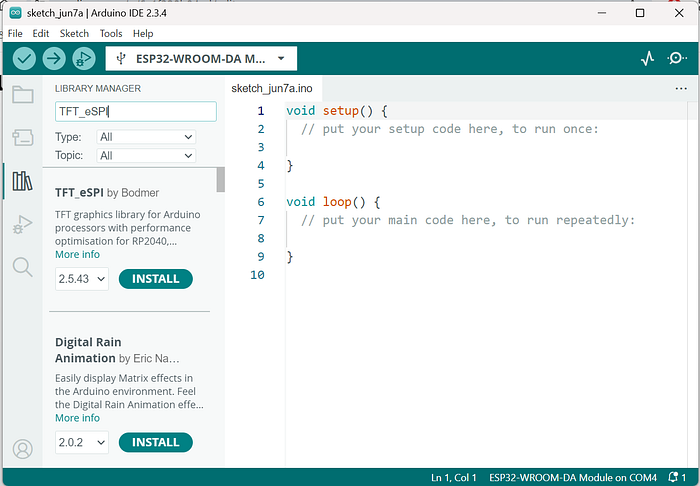The width and height of the screenshot is (700, 486).
Task: Expand the Topic filter dropdown
Action: [x=146, y=155]
